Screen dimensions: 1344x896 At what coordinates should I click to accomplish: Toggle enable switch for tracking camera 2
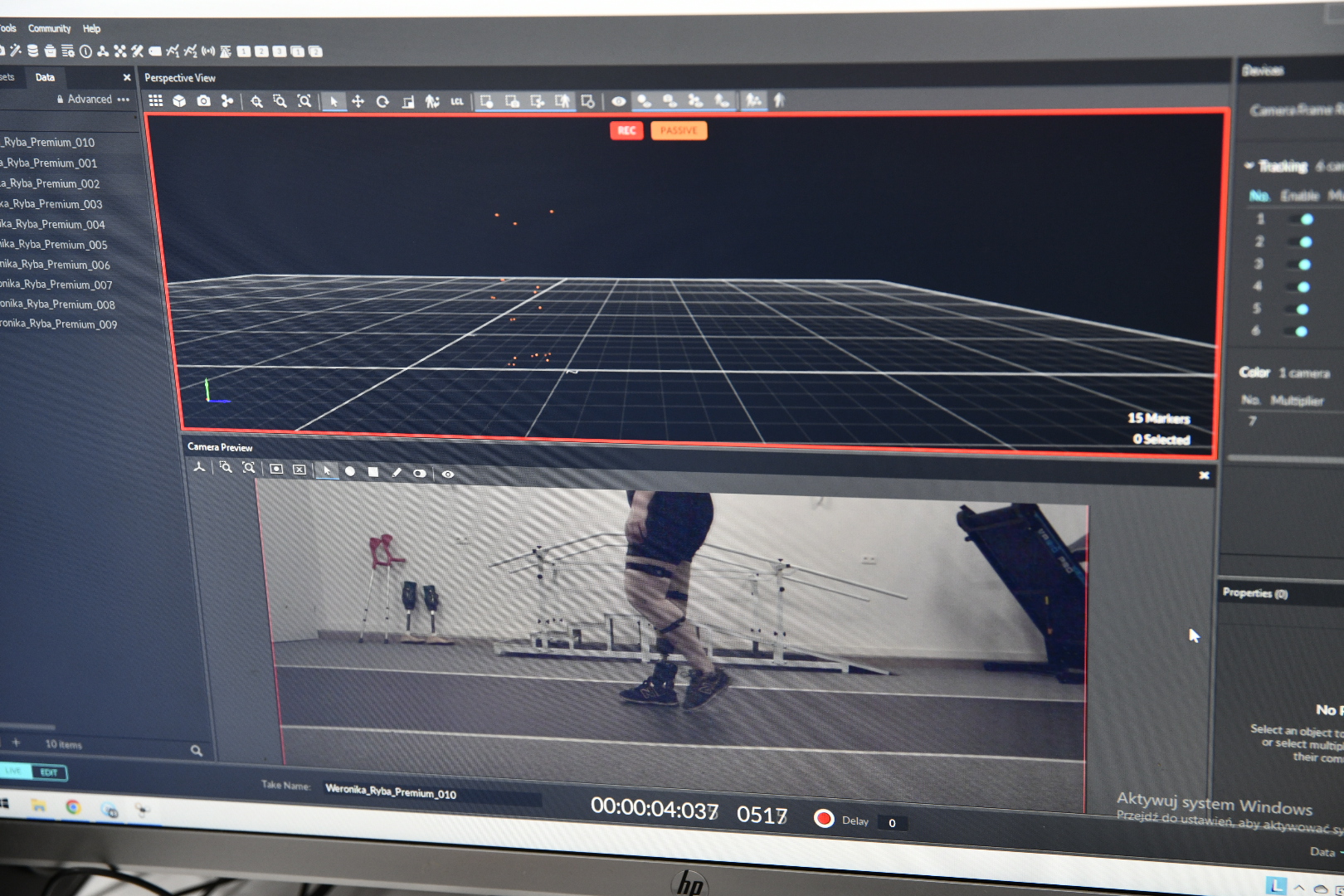tap(1302, 241)
